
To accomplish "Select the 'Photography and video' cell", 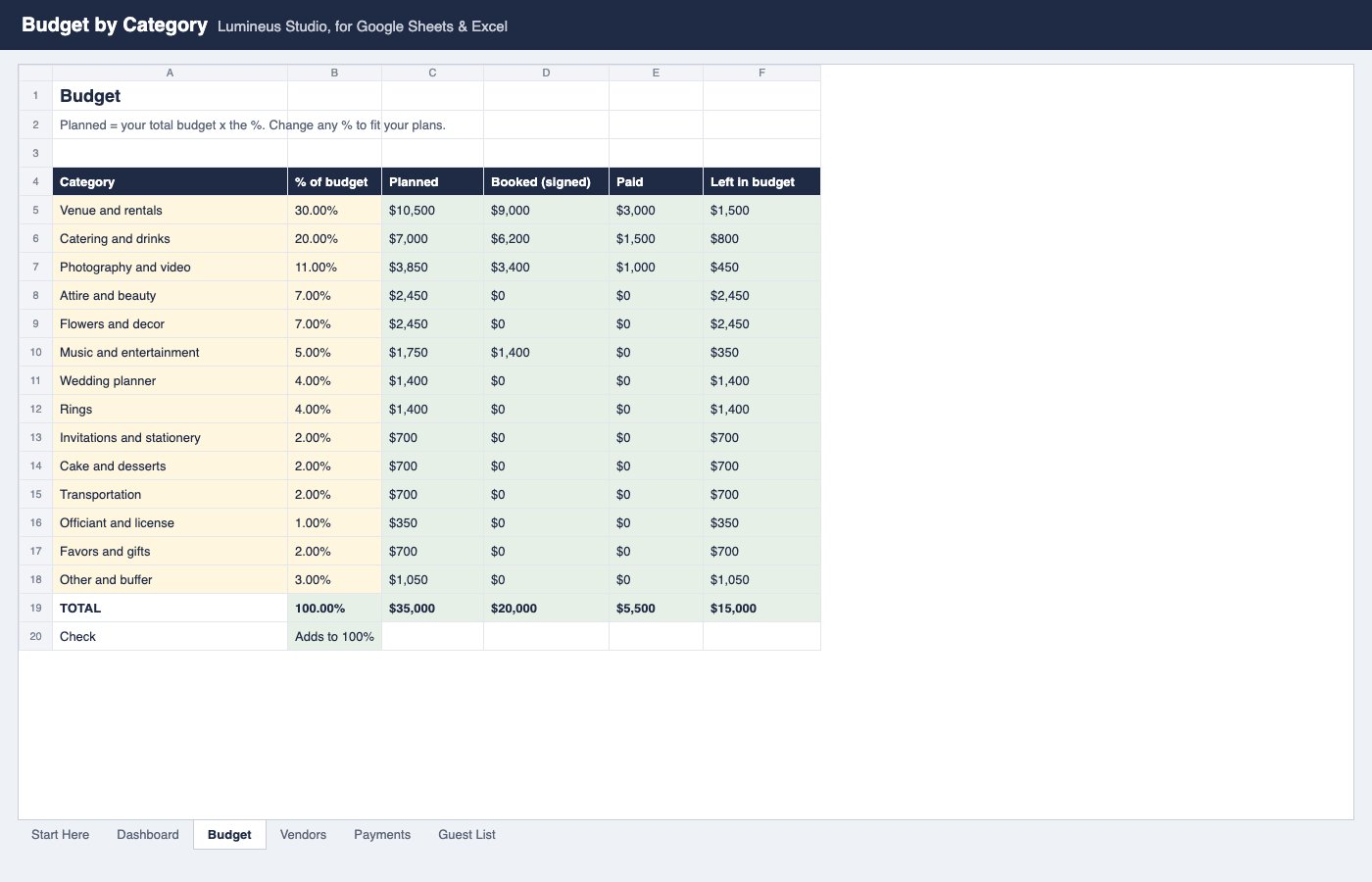I will tap(170, 268).
